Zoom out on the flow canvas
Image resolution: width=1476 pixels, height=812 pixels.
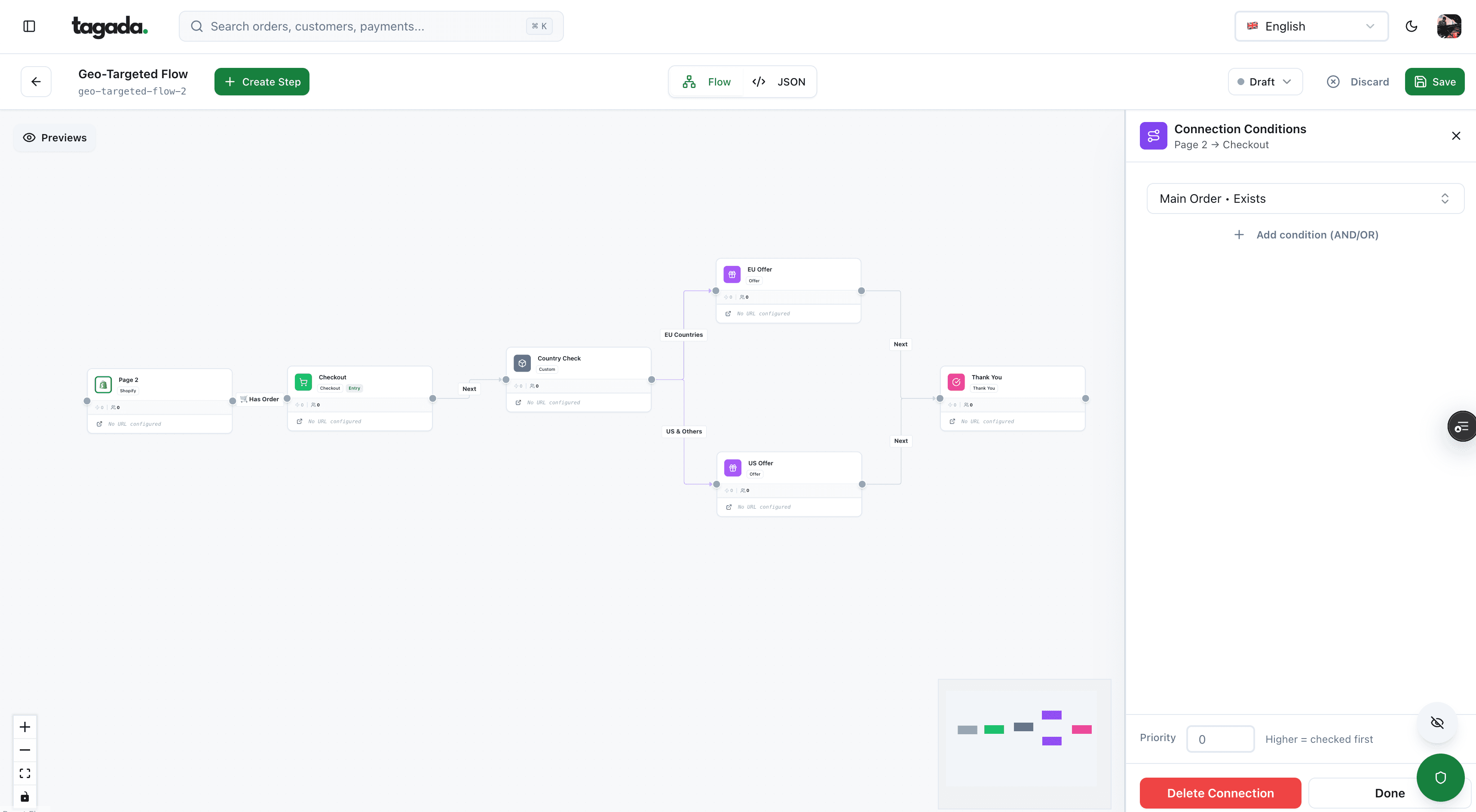coord(24,750)
